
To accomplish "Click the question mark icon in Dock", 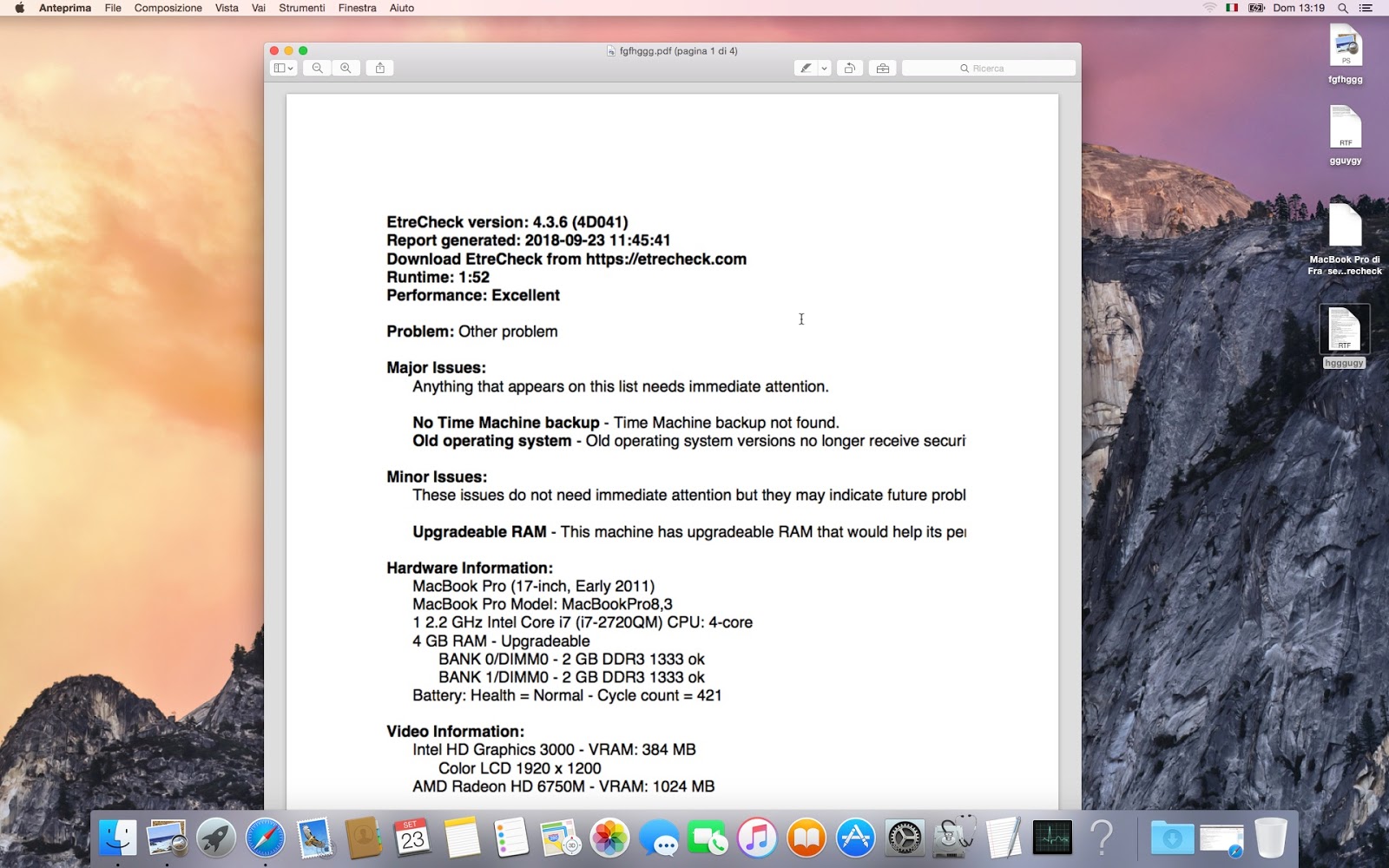I will point(1102,838).
